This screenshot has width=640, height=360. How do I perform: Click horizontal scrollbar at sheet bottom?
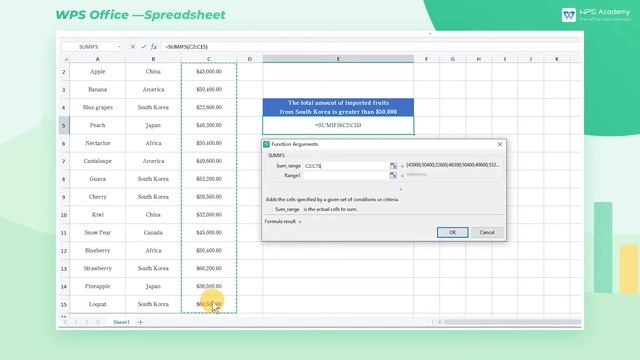[512, 322]
